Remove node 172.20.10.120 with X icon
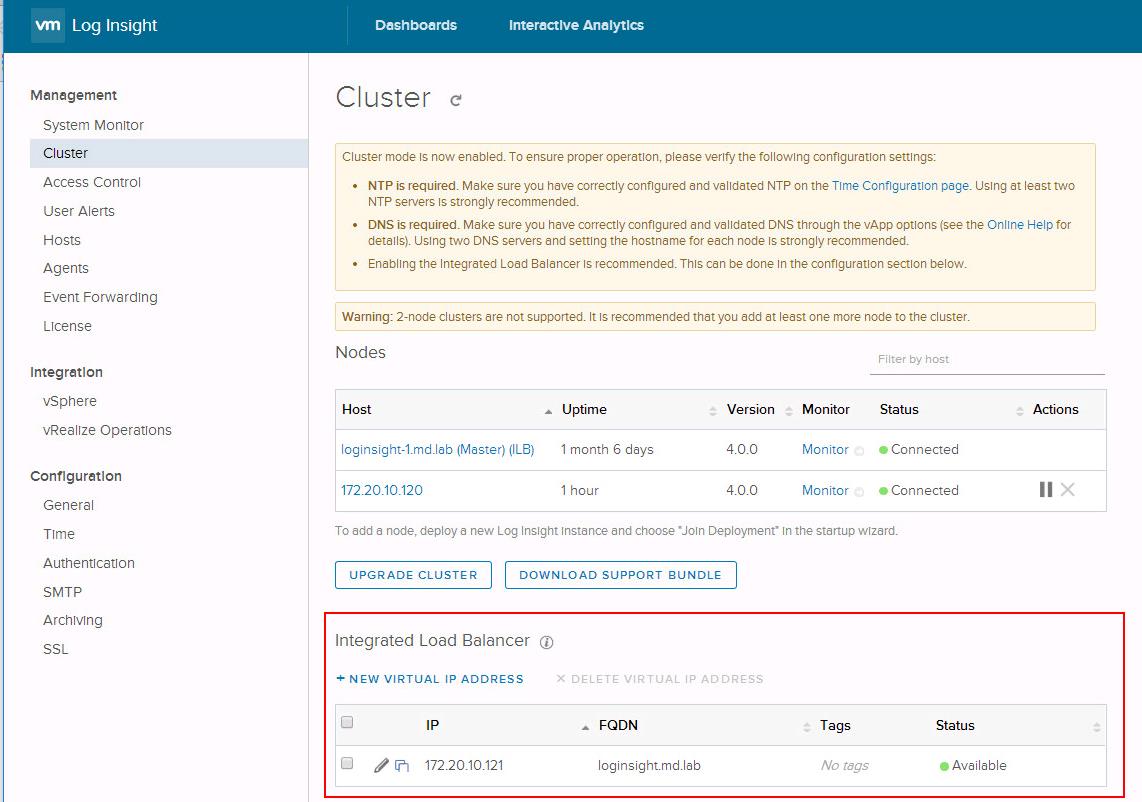The width and height of the screenshot is (1142, 802). point(1068,490)
